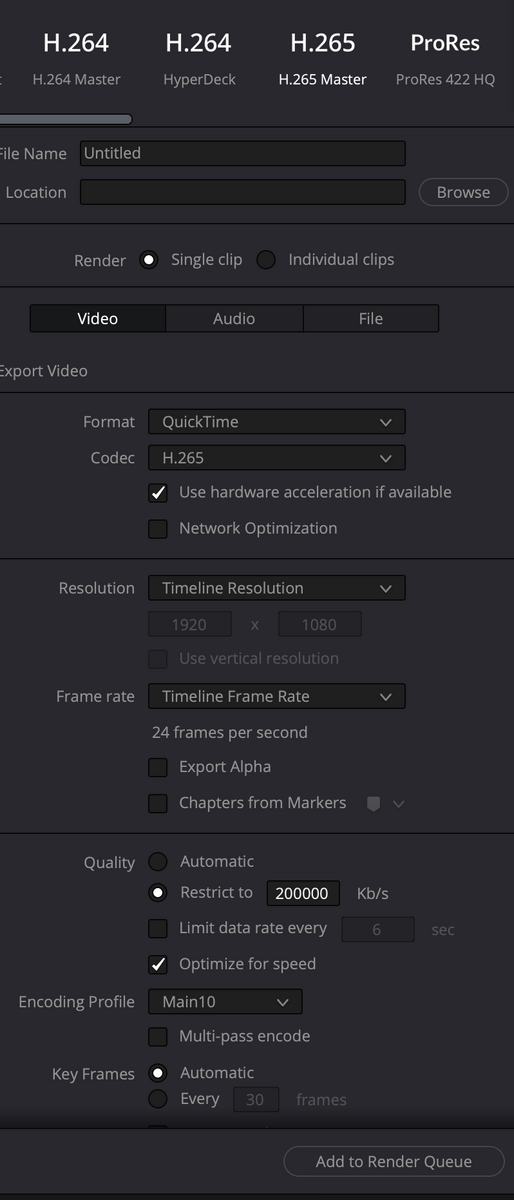Screen dimensions: 514x1200
Task: Pick the ProRes 422 HQ preset
Action: click(445, 58)
